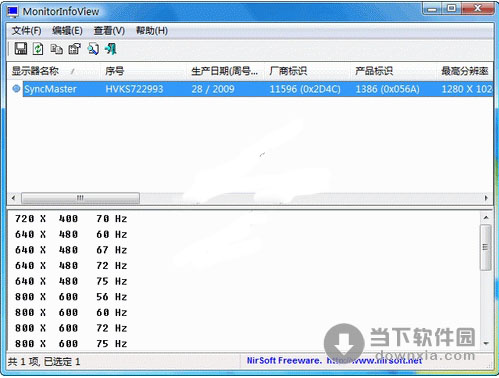
Task: Click the lower pane scroll-down arrow
Action: tap(486, 343)
